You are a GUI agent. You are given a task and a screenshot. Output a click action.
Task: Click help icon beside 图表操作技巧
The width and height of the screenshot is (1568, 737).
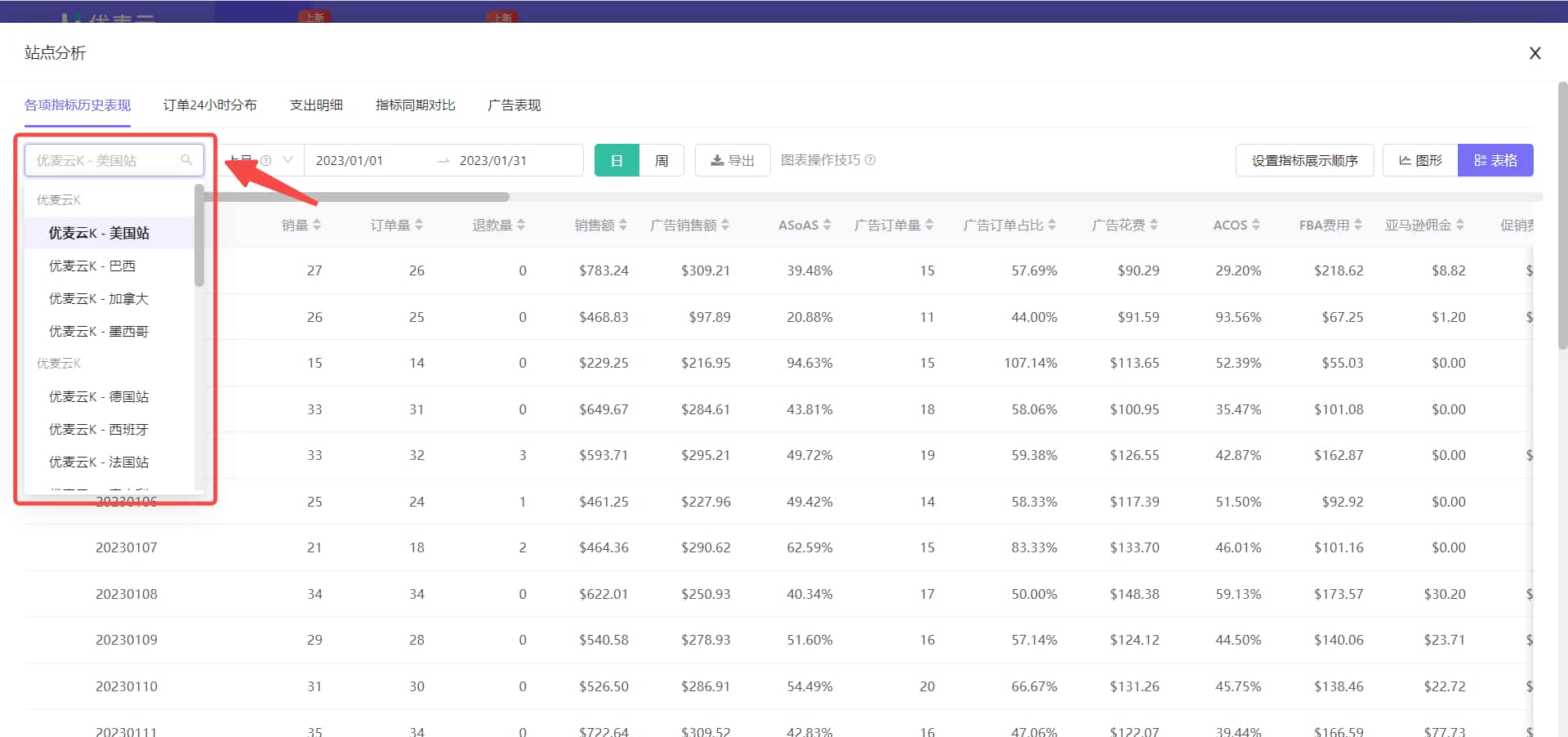[870, 160]
